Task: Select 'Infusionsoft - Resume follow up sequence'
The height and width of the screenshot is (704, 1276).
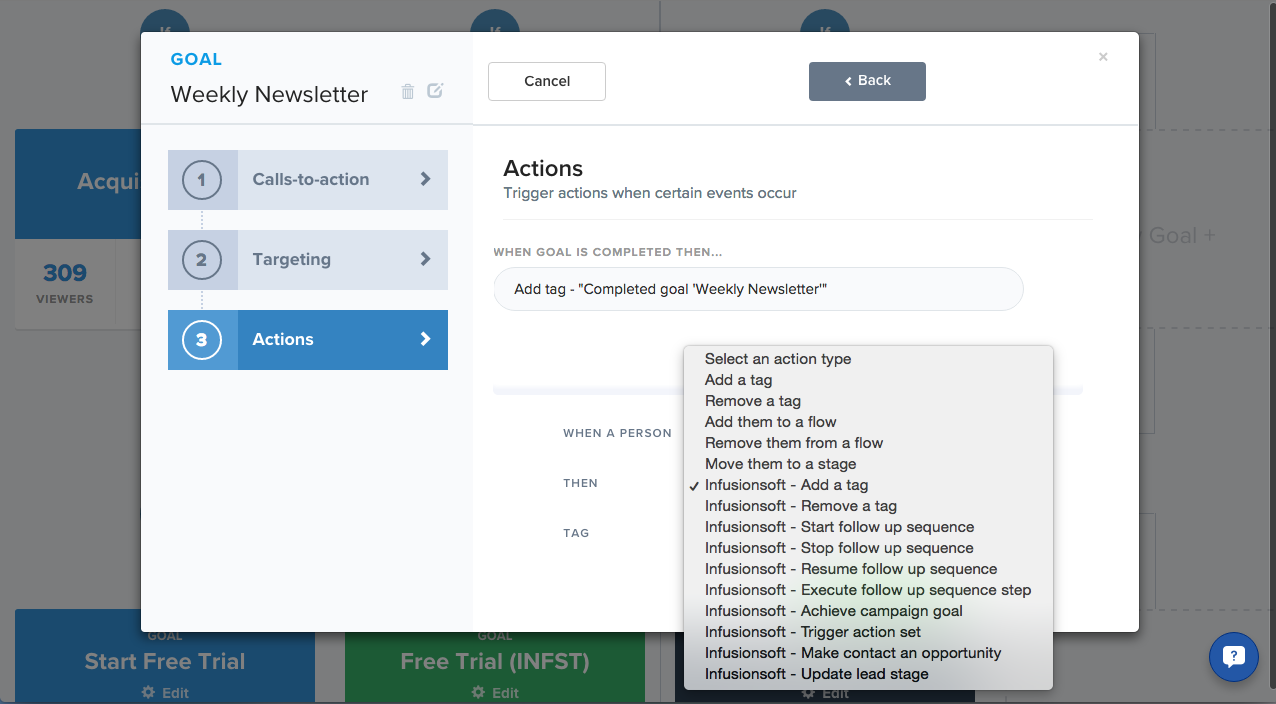Action: [868, 569]
